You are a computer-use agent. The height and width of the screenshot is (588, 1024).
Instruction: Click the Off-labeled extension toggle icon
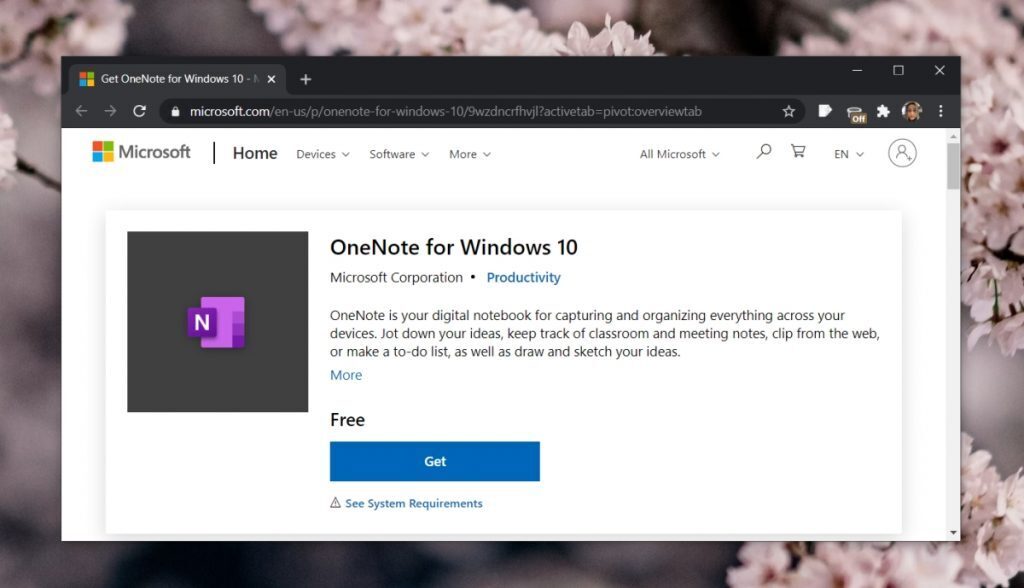point(855,111)
